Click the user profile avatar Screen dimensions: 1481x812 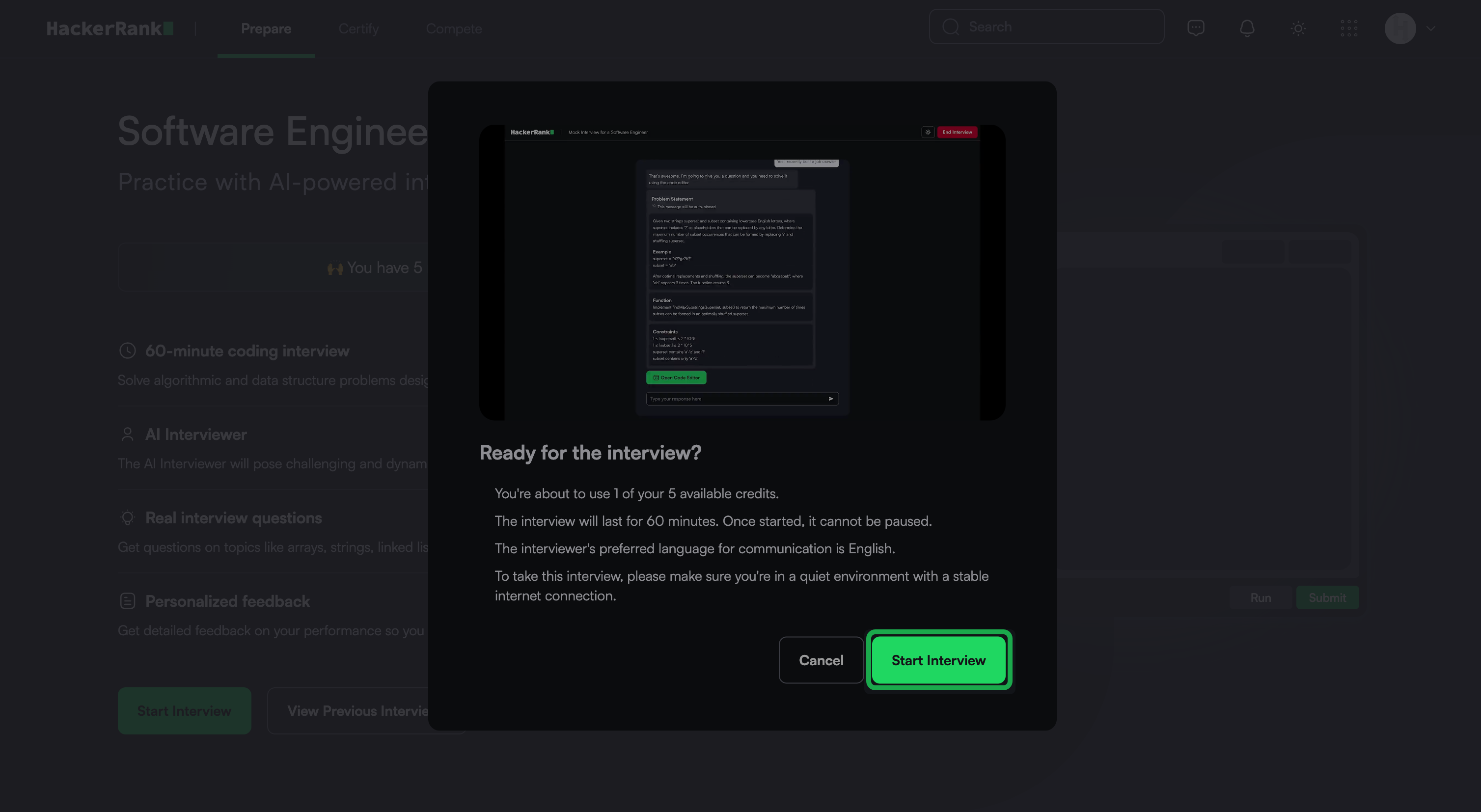point(1399,28)
